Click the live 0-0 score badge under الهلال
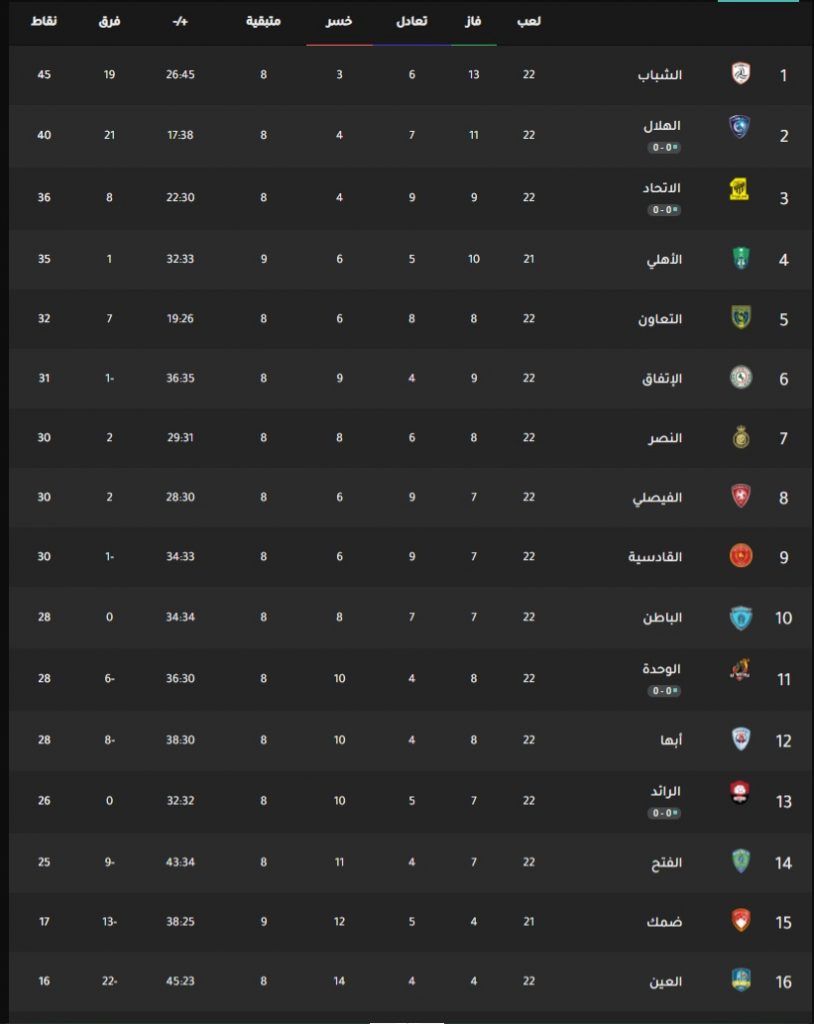The height and width of the screenshot is (1024, 814). click(664, 148)
